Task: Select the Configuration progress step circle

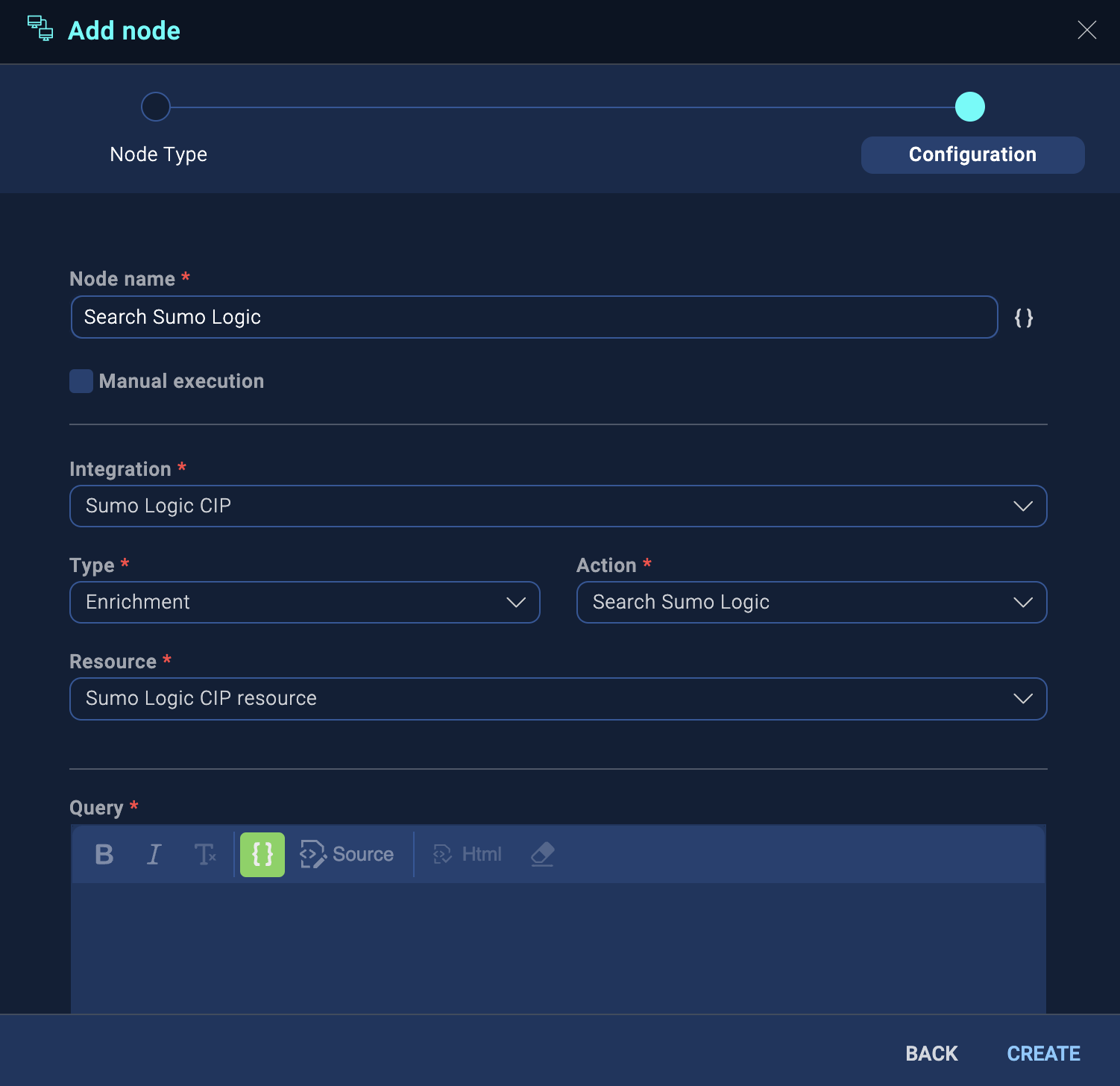Action: point(970,107)
